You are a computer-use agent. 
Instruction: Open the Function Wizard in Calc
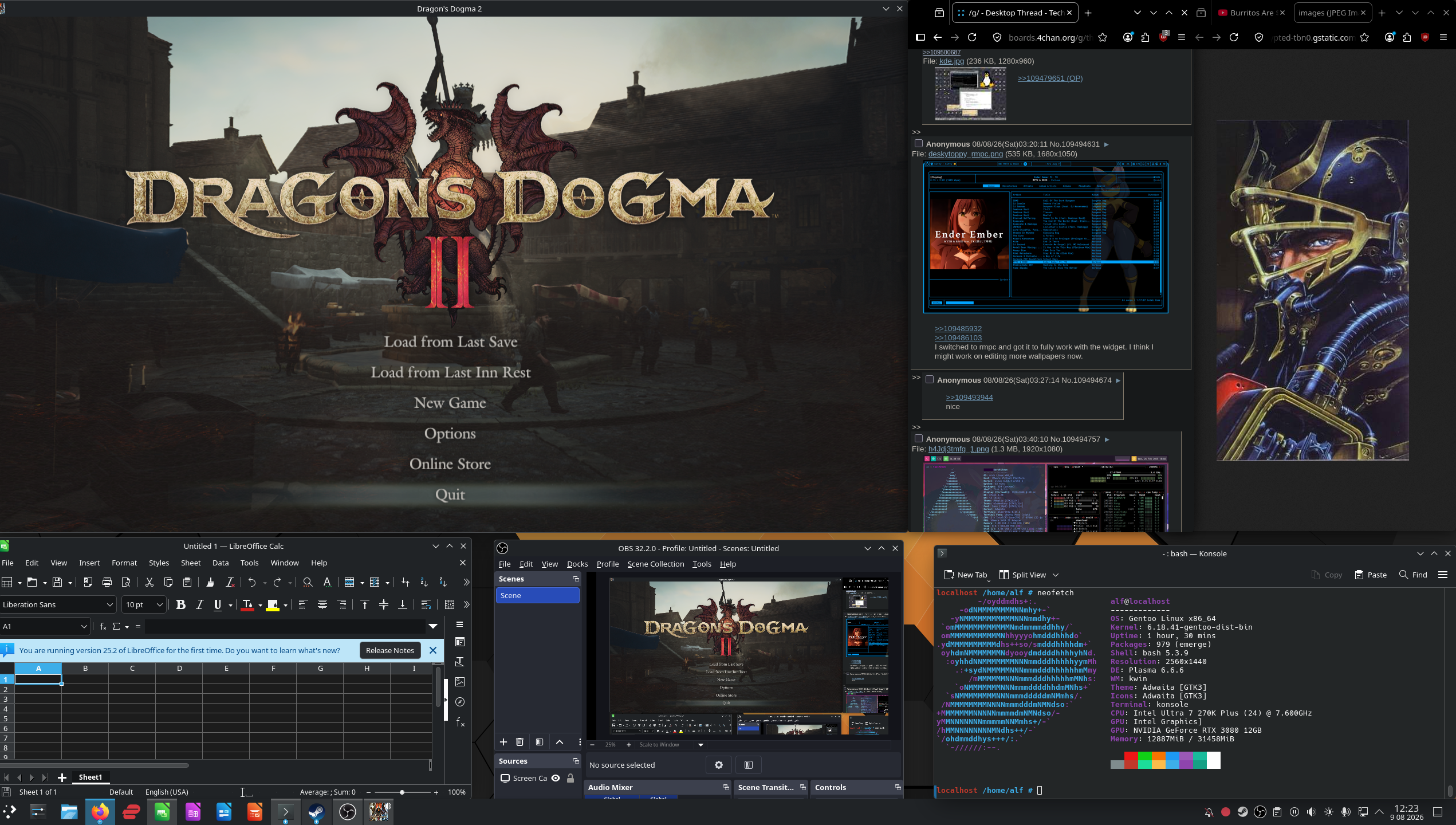(x=103, y=626)
